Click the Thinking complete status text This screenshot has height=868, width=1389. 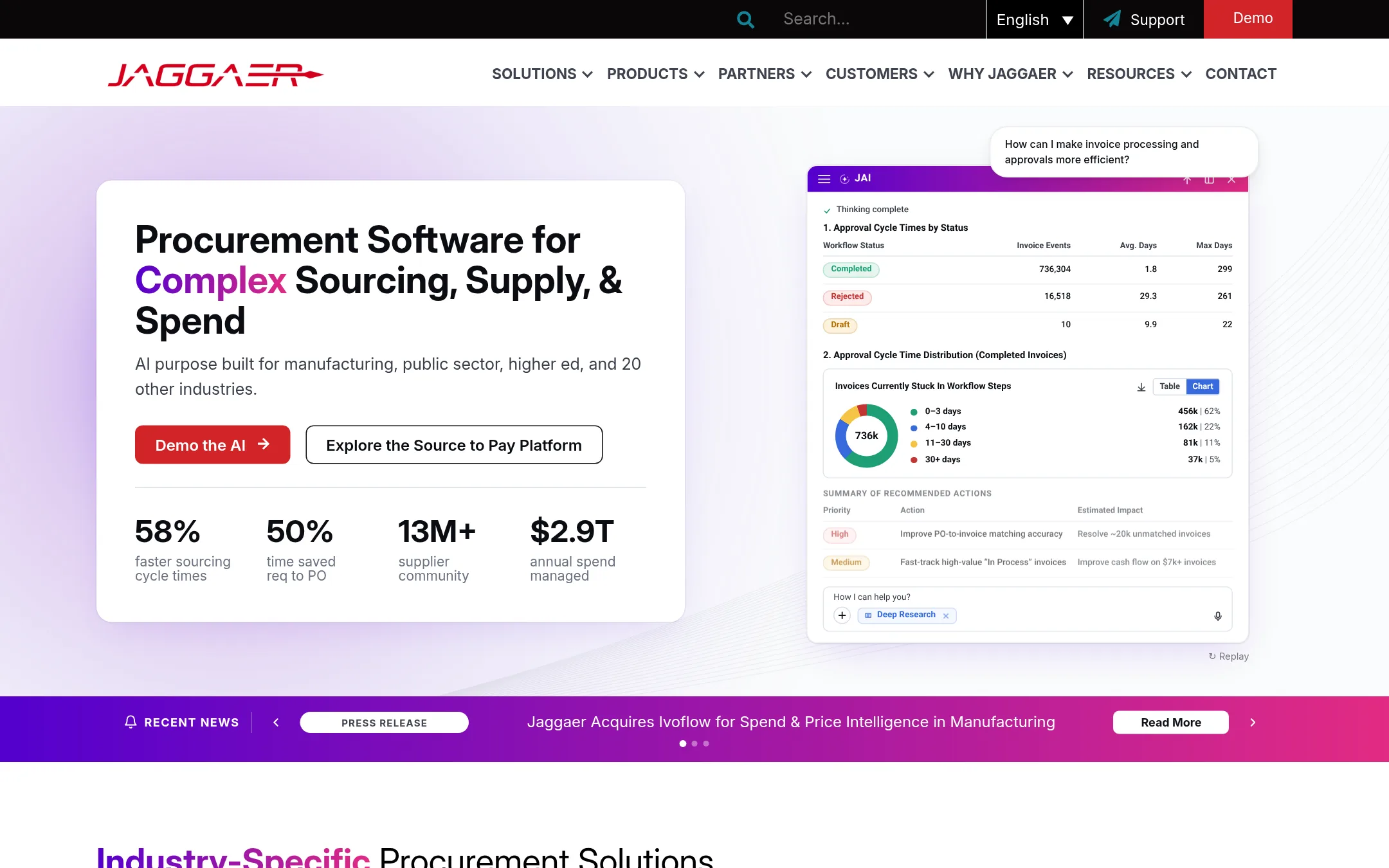(x=872, y=210)
